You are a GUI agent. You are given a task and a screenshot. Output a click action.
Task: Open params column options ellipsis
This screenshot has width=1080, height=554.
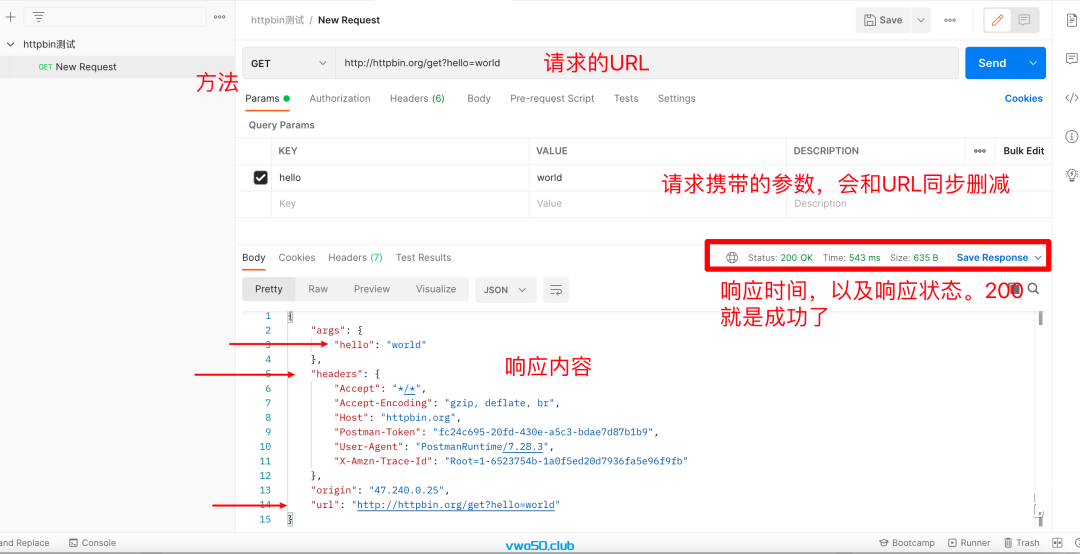coord(979,151)
